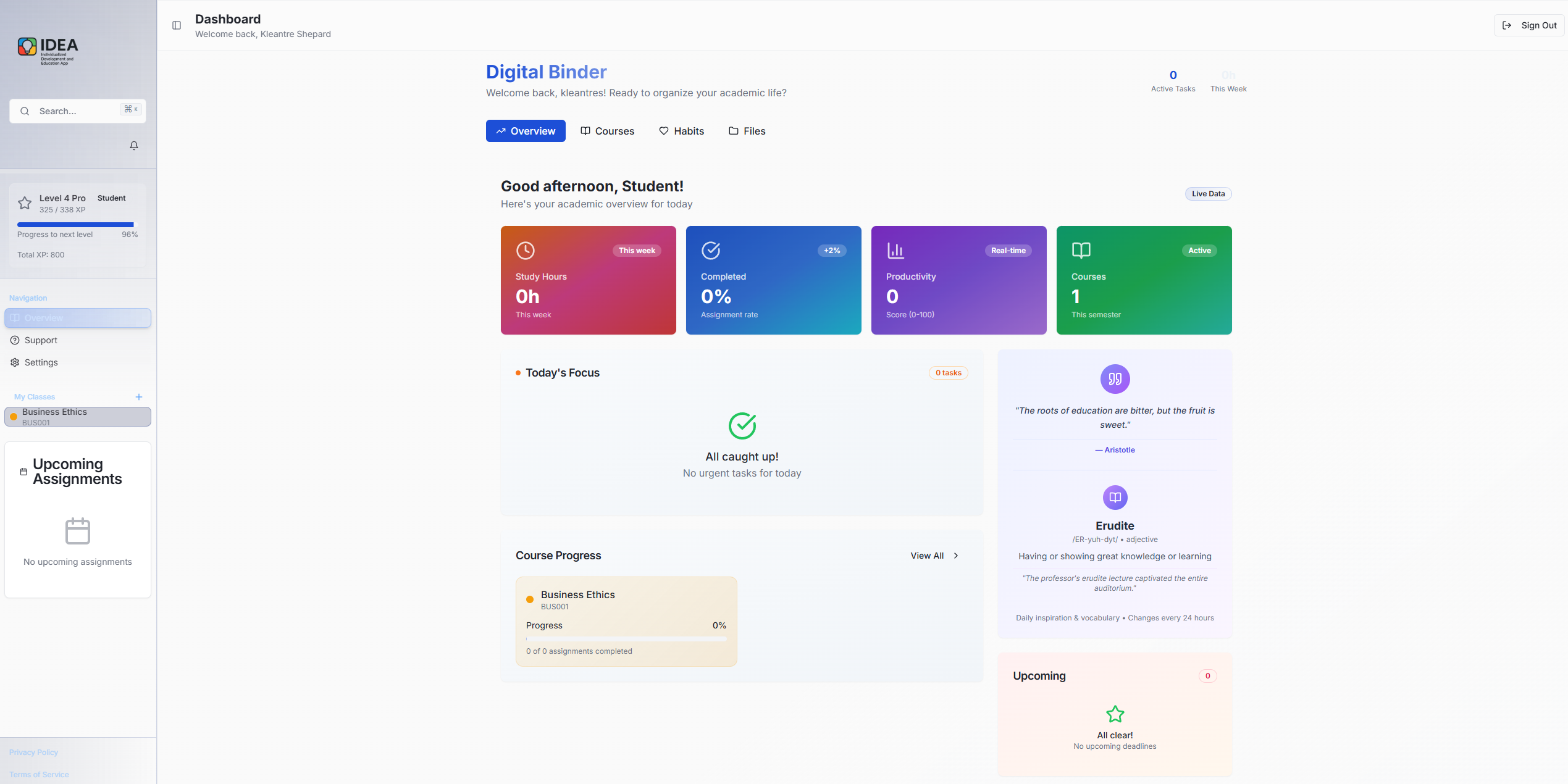This screenshot has height=784, width=1568.
Task: Click the Sign Out button
Action: 1529,25
